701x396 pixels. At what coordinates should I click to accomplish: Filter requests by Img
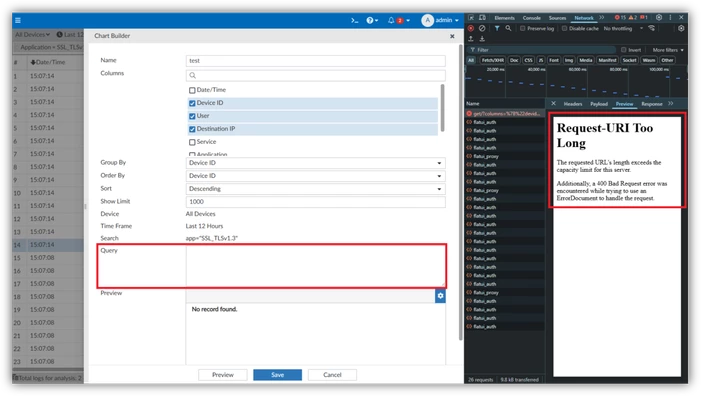569,60
